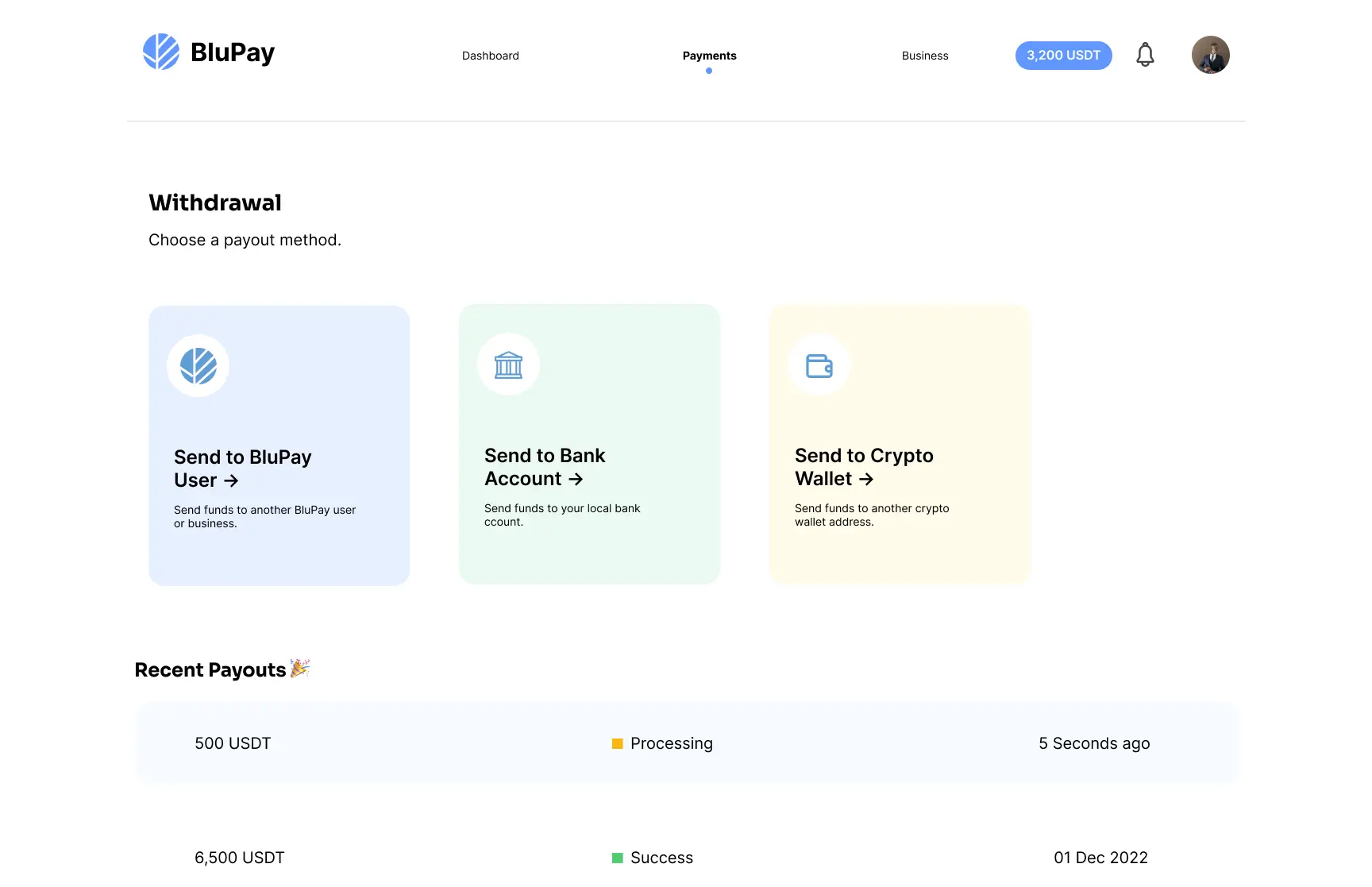Click the green Success status indicator
Image resolution: width=1372 pixels, height=887 pixels.
point(617,858)
